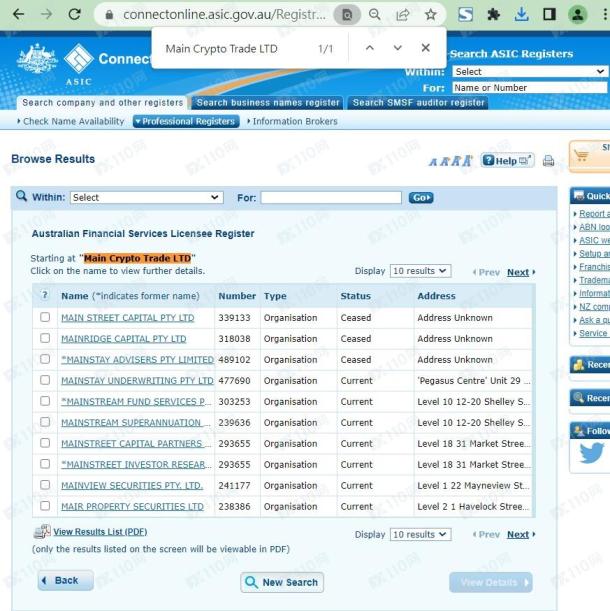Tick checkbox for MAINSTREAM SUPERANNUATION row
This screenshot has width=610, height=611.
click(45, 422)
